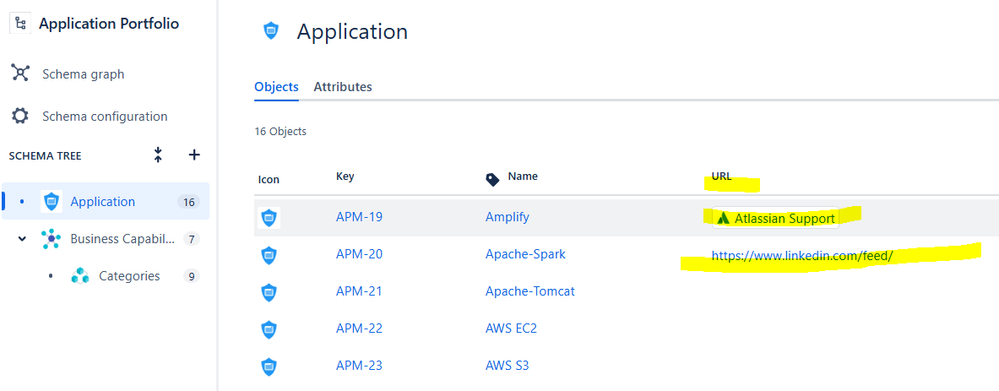Image resolution: width=999 pixels, height=391 pixels.
Task: Add new object type plus icon
Action: (195, 155)
